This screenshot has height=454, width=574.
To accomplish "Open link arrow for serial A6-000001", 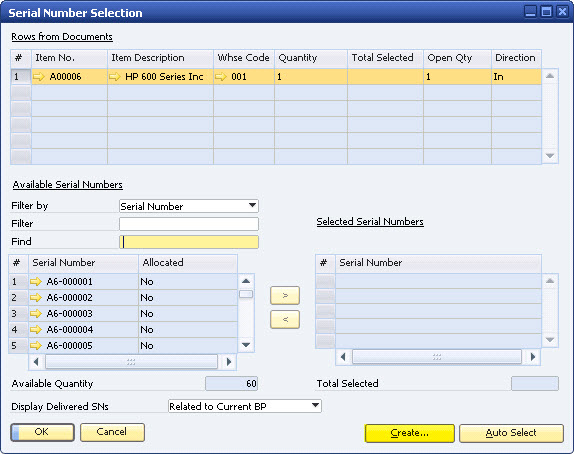I will tap(36, 282).
